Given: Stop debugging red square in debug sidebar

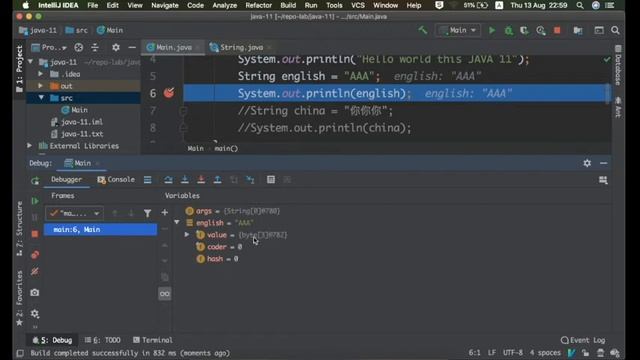Looking at the screenshot, I should 35,234.
